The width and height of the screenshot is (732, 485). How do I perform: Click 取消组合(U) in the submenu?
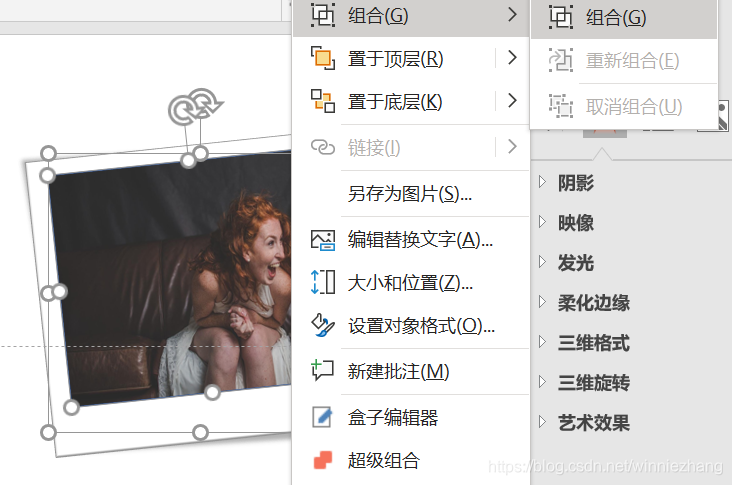[x=624, y=107]
